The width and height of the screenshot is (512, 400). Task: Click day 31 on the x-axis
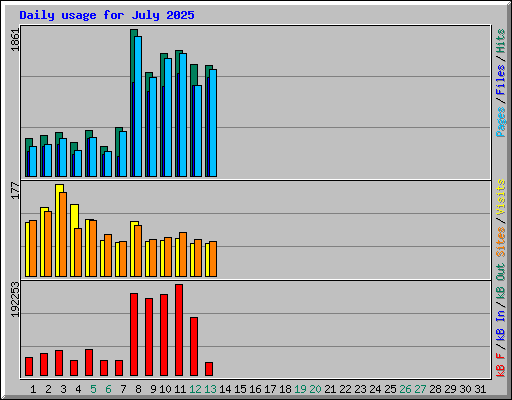(480, 389)
